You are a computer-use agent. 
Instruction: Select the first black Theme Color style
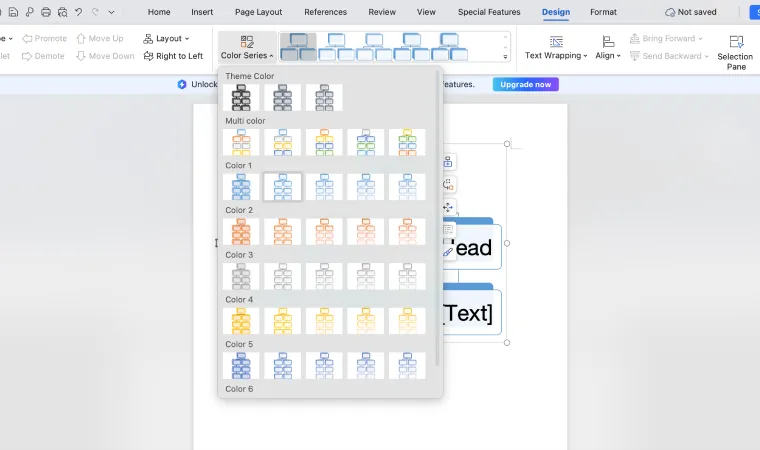click(241, 97)
